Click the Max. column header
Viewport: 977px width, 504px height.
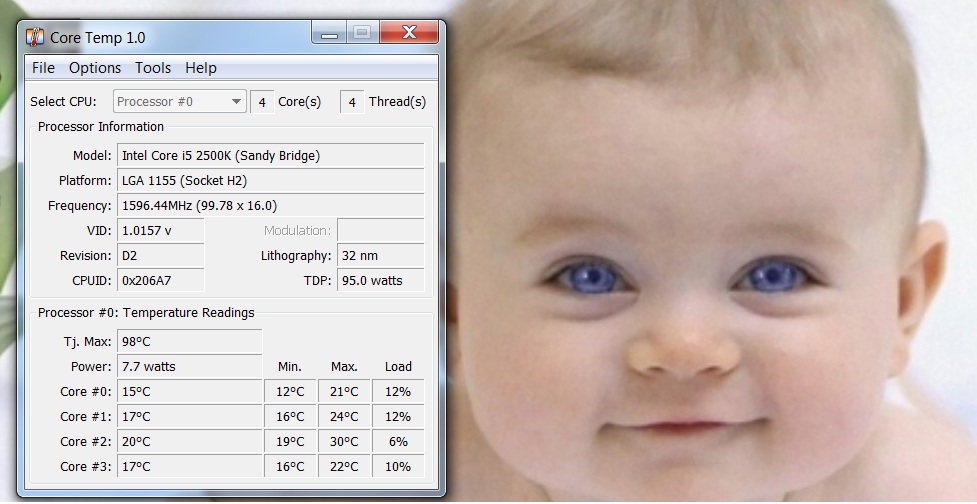pyautogui.click(x=344, y=366)
